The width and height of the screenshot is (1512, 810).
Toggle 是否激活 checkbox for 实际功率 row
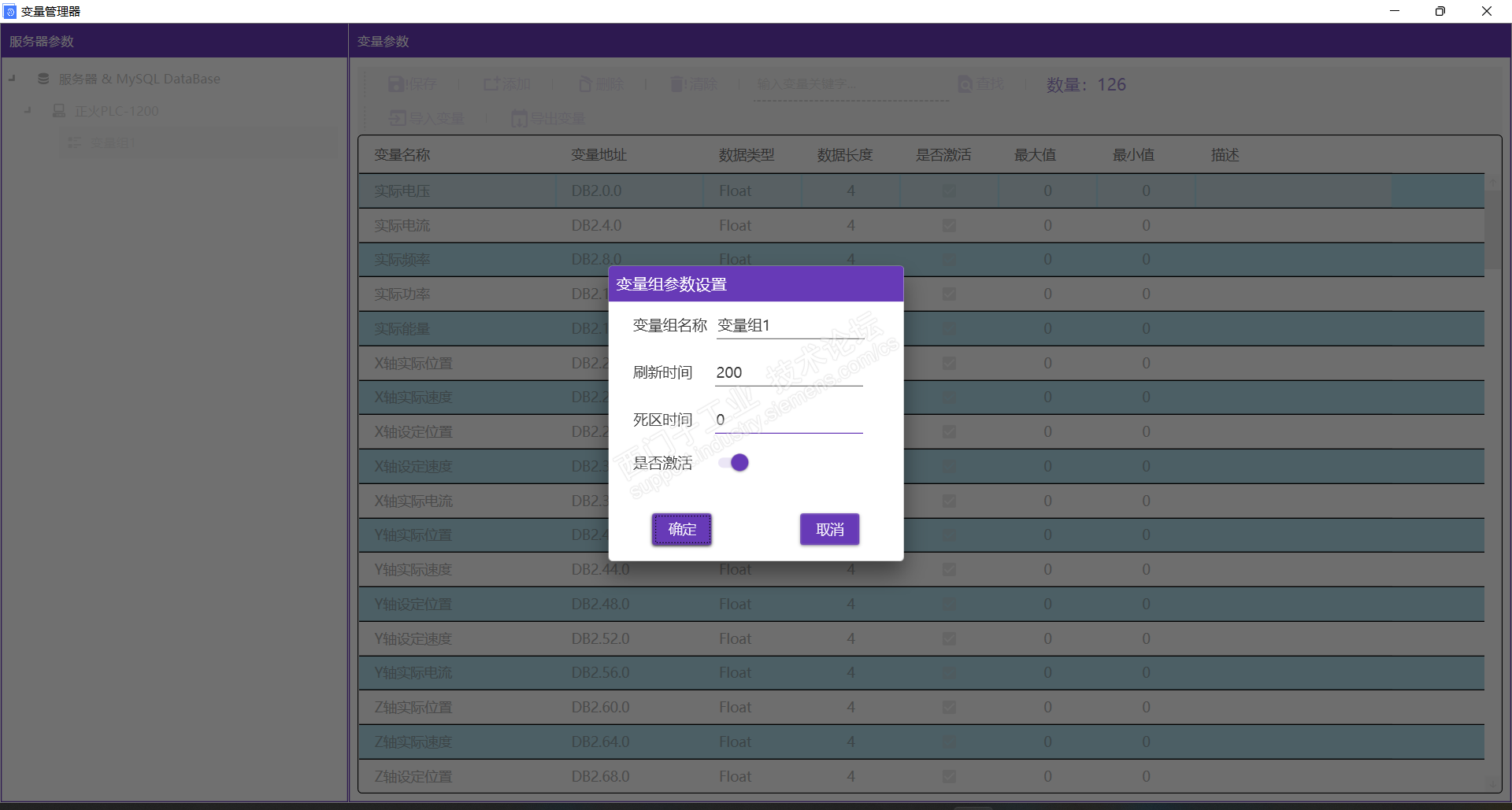click(x=949, y=294)
